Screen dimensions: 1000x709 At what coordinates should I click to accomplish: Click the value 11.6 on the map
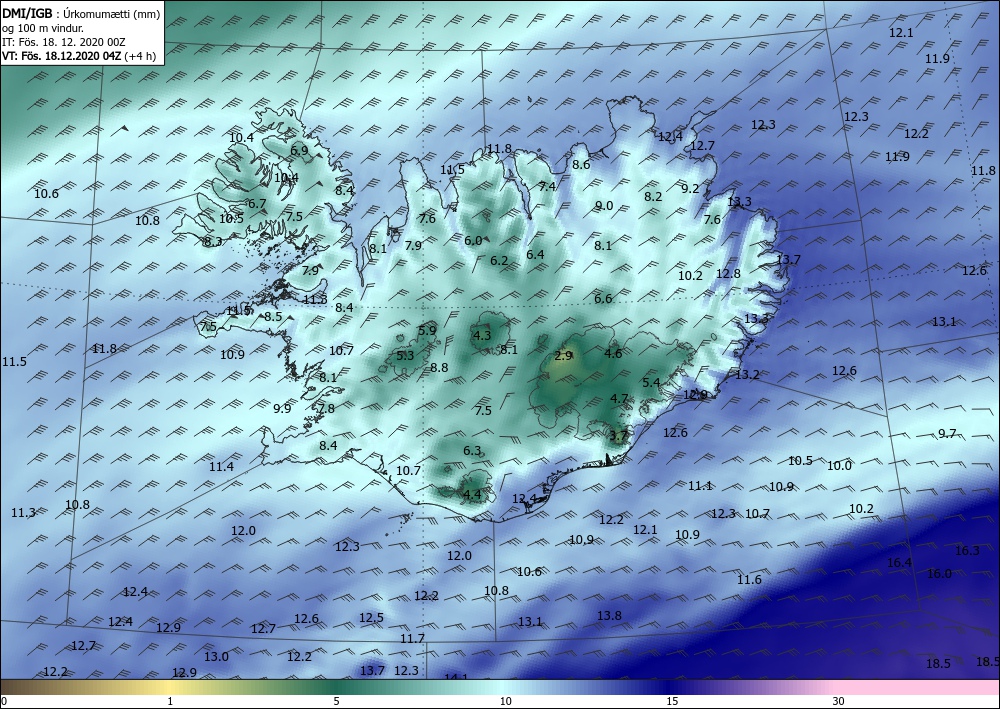coord(749,580)
